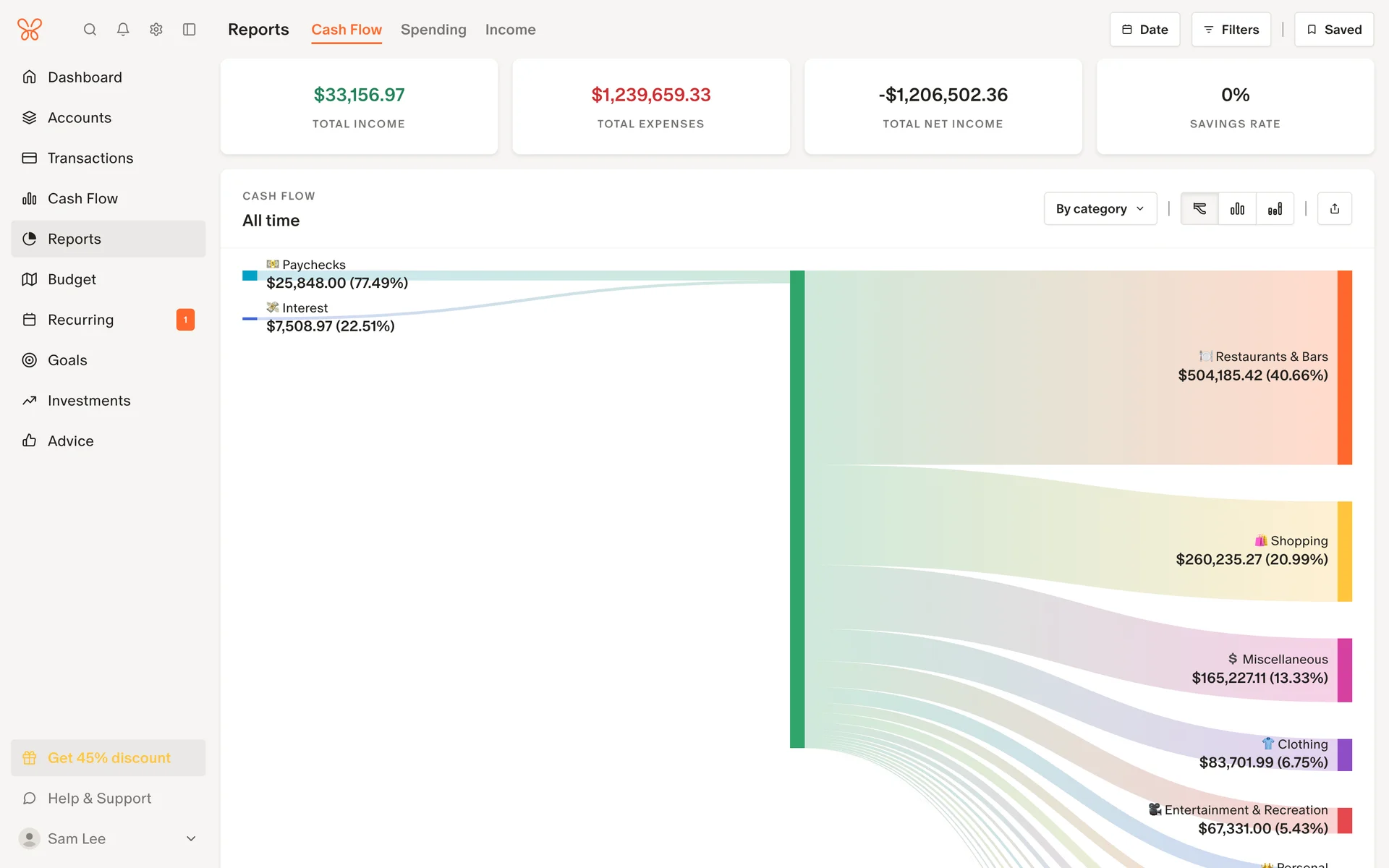
Task: Open the Date picker button
Action: pos(1144,30)
